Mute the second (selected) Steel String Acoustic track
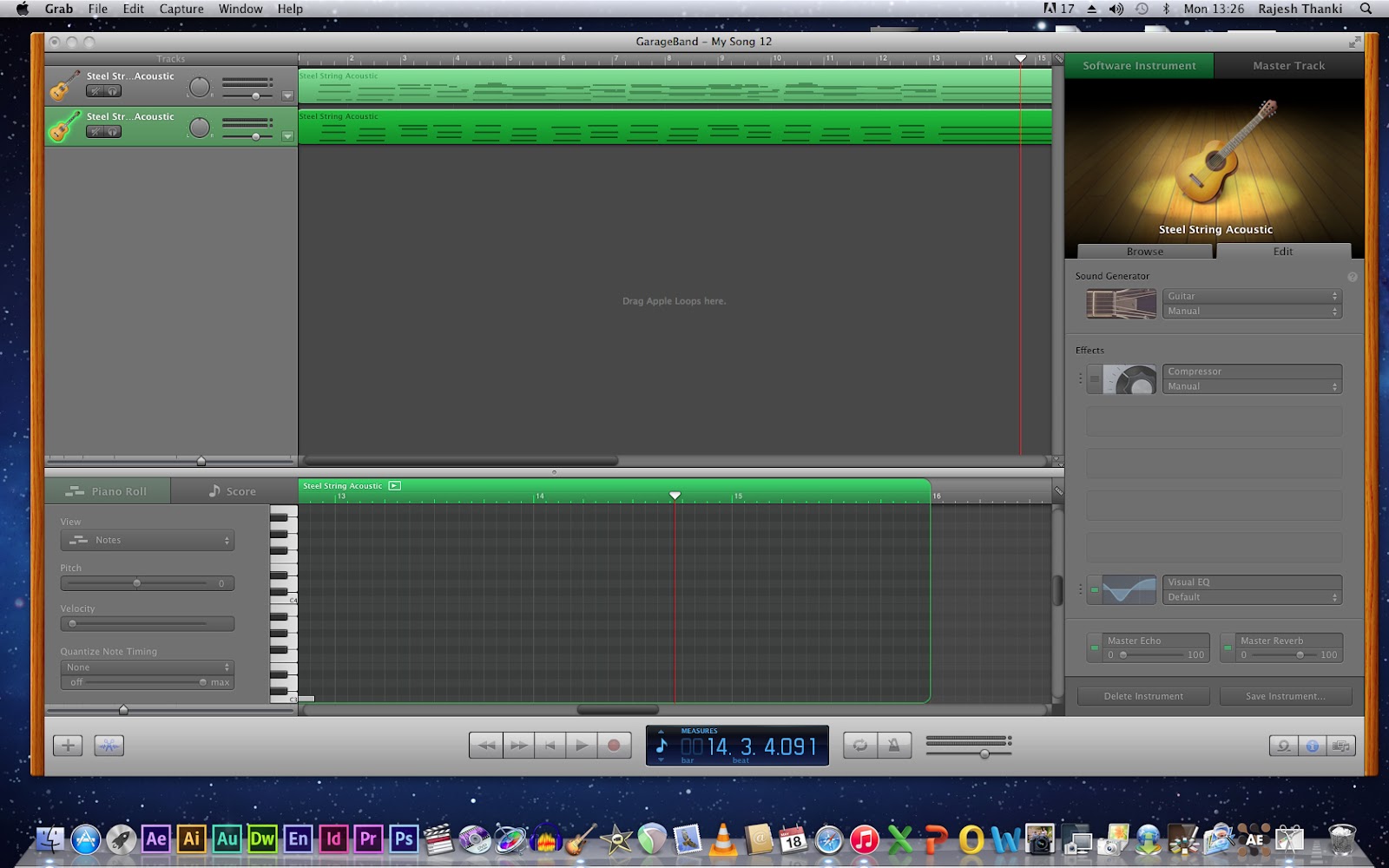 pyautogui.click(x=95, y=132)
